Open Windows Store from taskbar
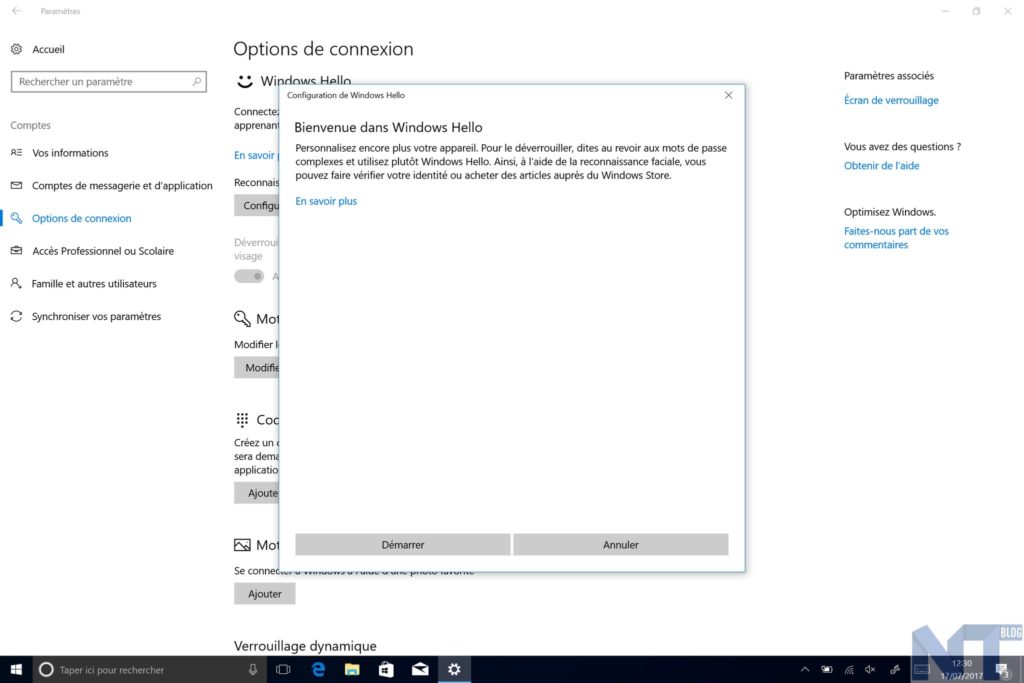 pos(386,669)
